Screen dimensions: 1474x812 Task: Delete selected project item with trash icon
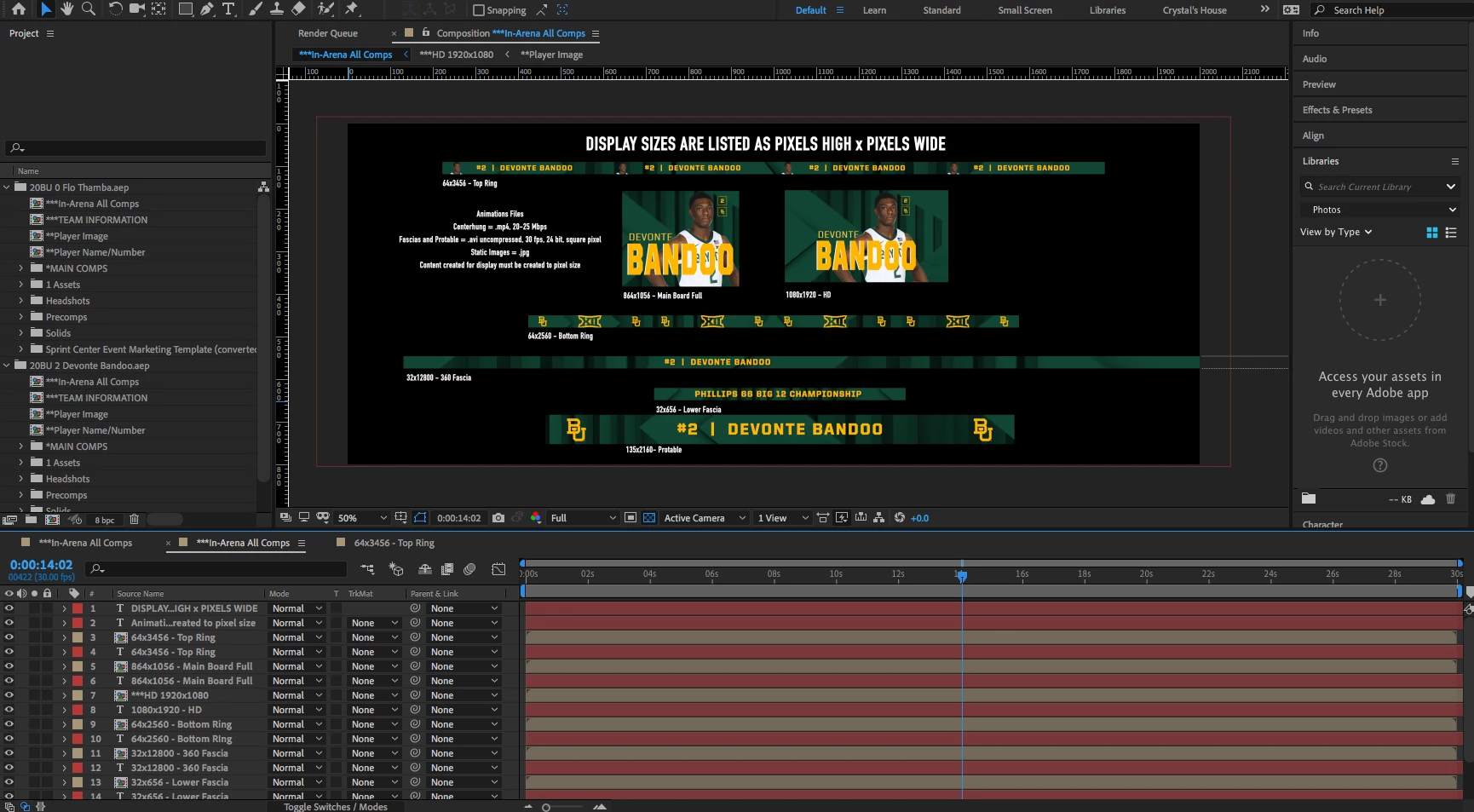tap(134, 519)
